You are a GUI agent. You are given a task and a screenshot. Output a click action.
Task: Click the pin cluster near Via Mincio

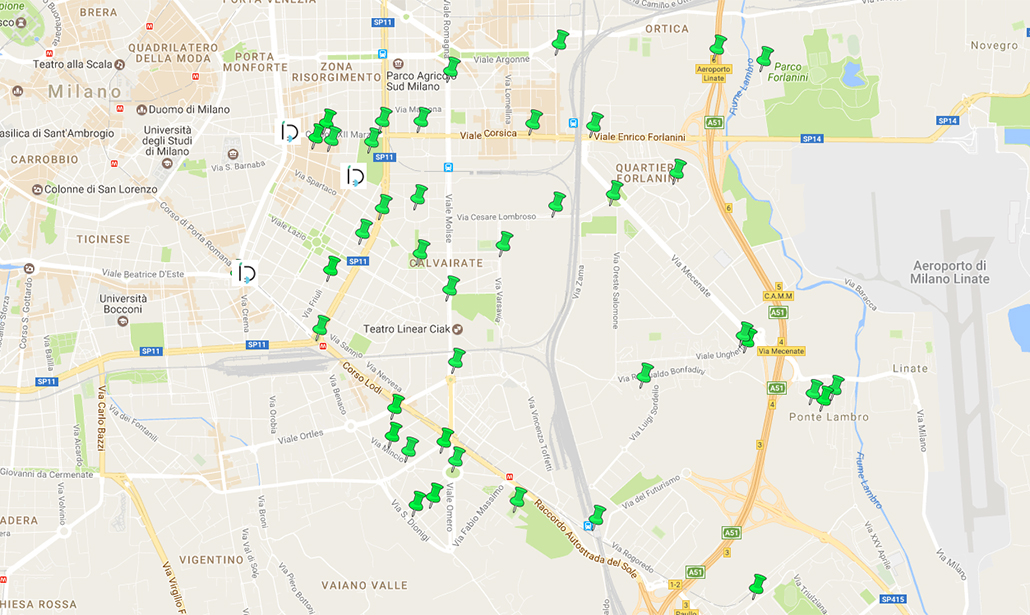pyautogui.click(x=400, y=440)
